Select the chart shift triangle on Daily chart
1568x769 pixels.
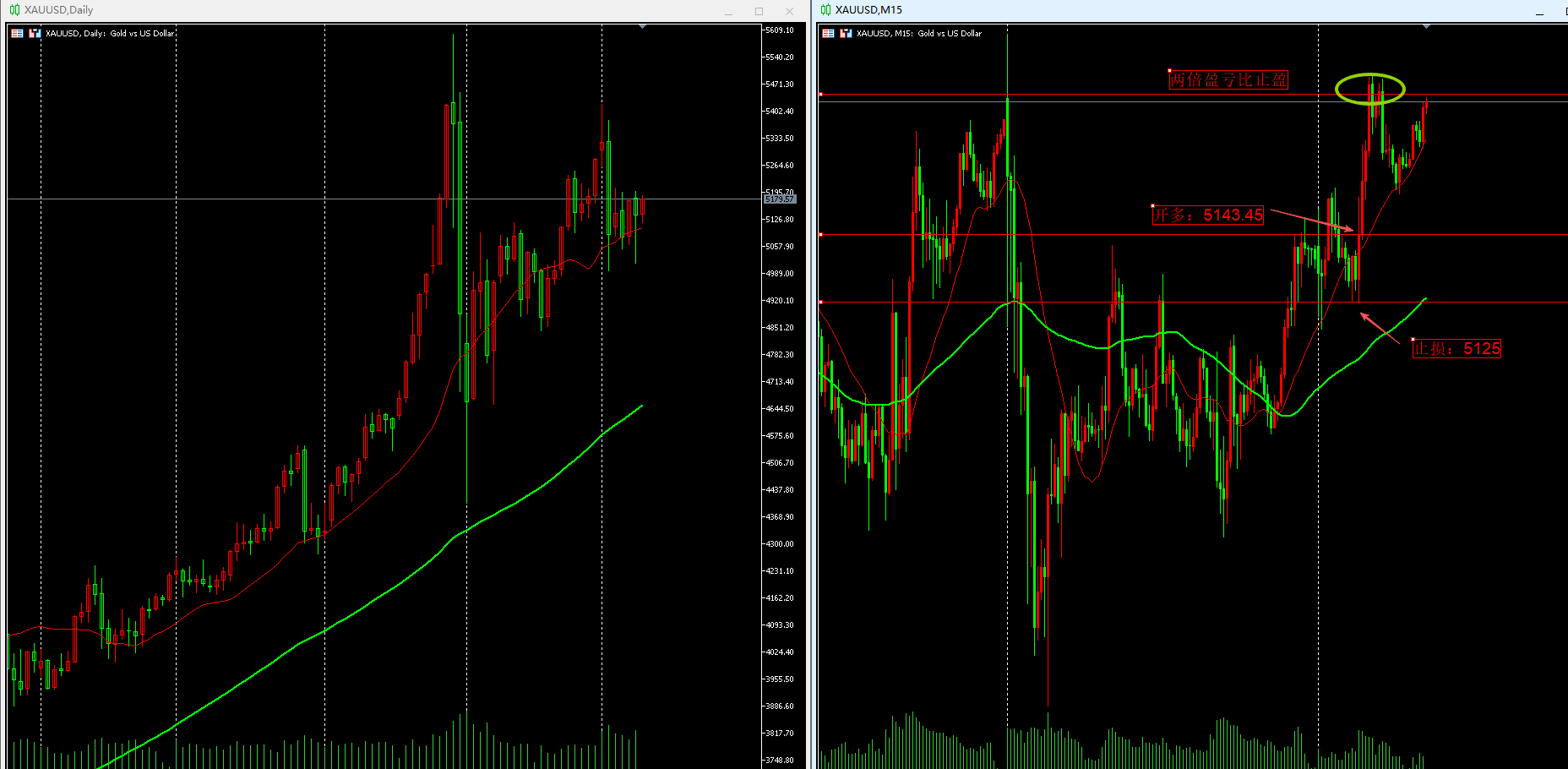point(642,27)
